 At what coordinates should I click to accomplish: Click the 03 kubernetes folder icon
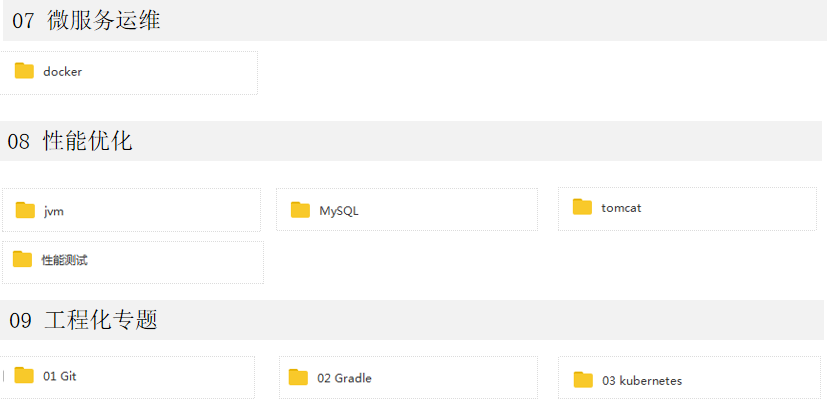[583, 380]
